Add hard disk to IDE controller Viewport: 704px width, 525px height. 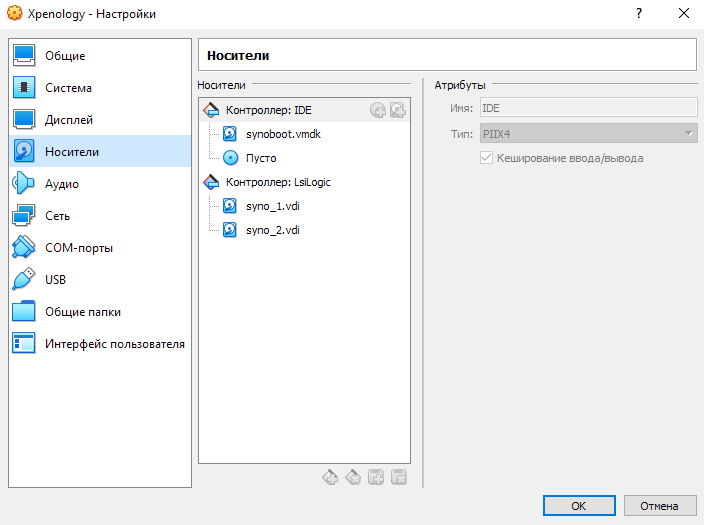pos(398,110)
